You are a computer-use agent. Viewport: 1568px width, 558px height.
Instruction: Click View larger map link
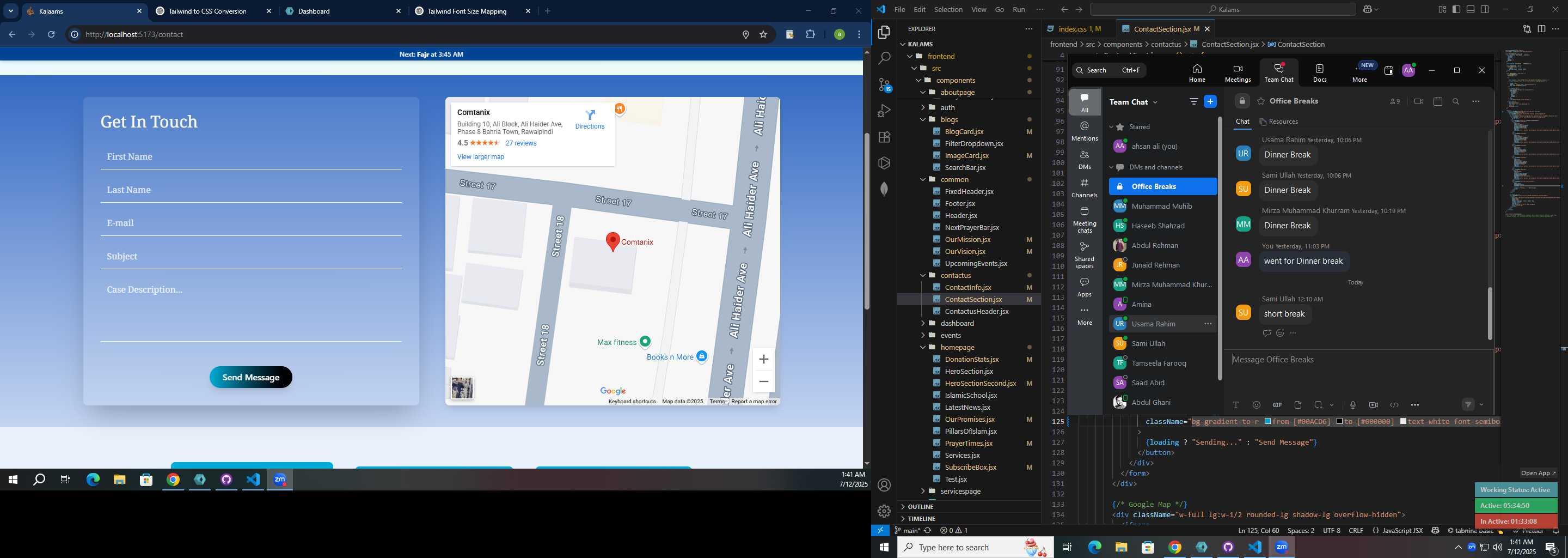pos(481,156)
